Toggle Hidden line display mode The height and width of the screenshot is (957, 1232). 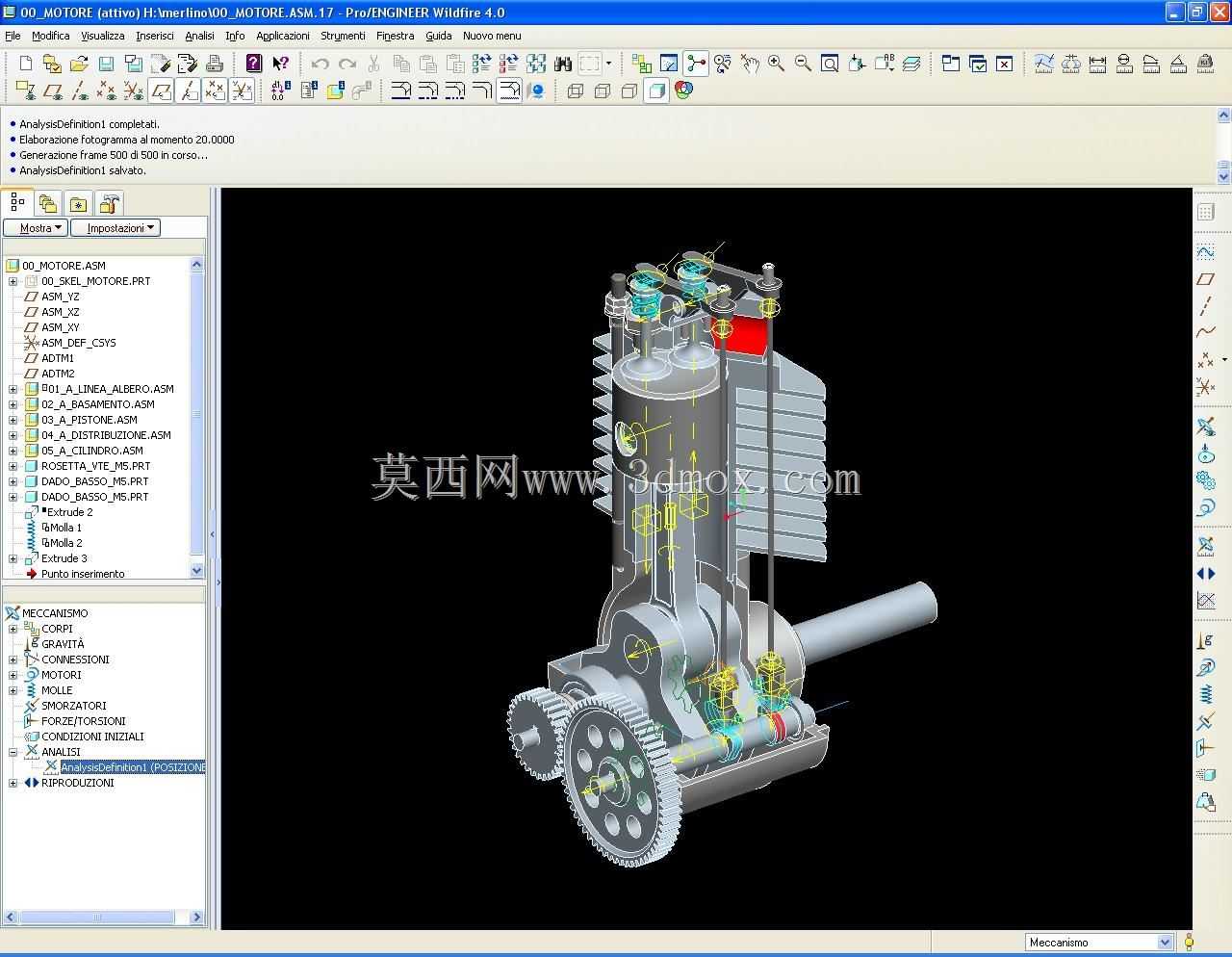coord(603,91)
